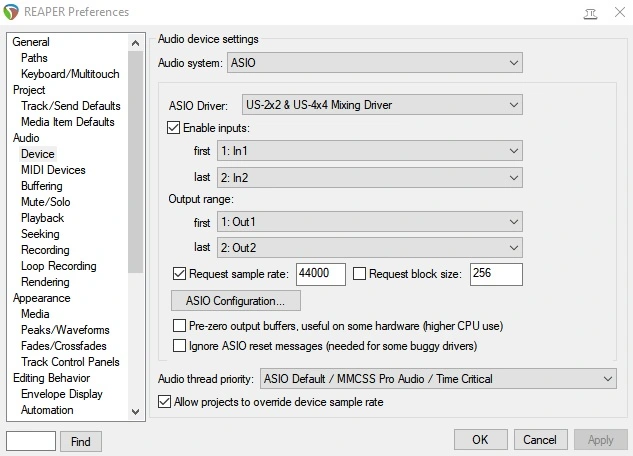Disable the Request sample rate checkbox
Screen dimensions: 633x456
(x=180, y=273)
